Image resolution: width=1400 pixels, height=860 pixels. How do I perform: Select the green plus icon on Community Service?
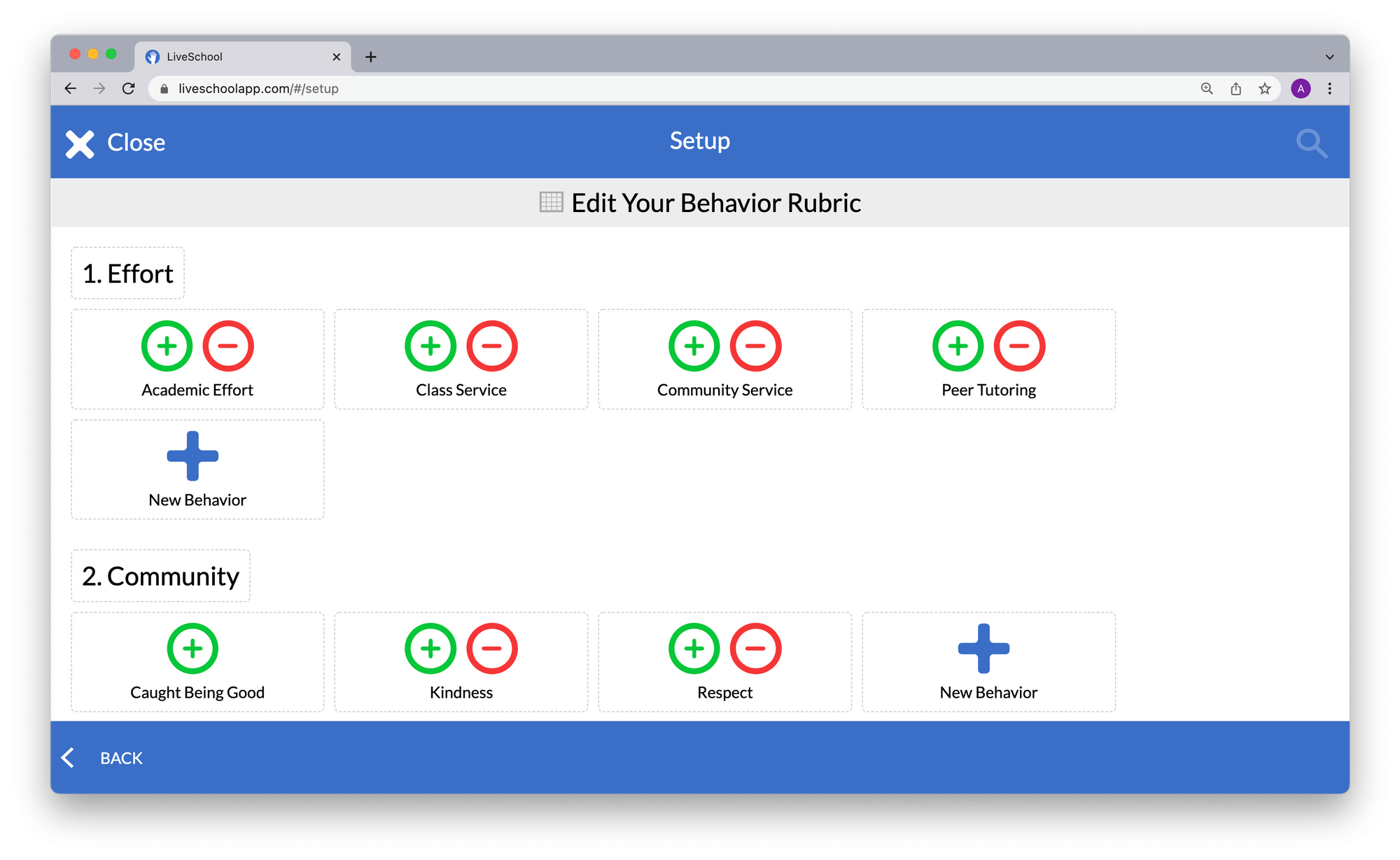tap(693, 346)
